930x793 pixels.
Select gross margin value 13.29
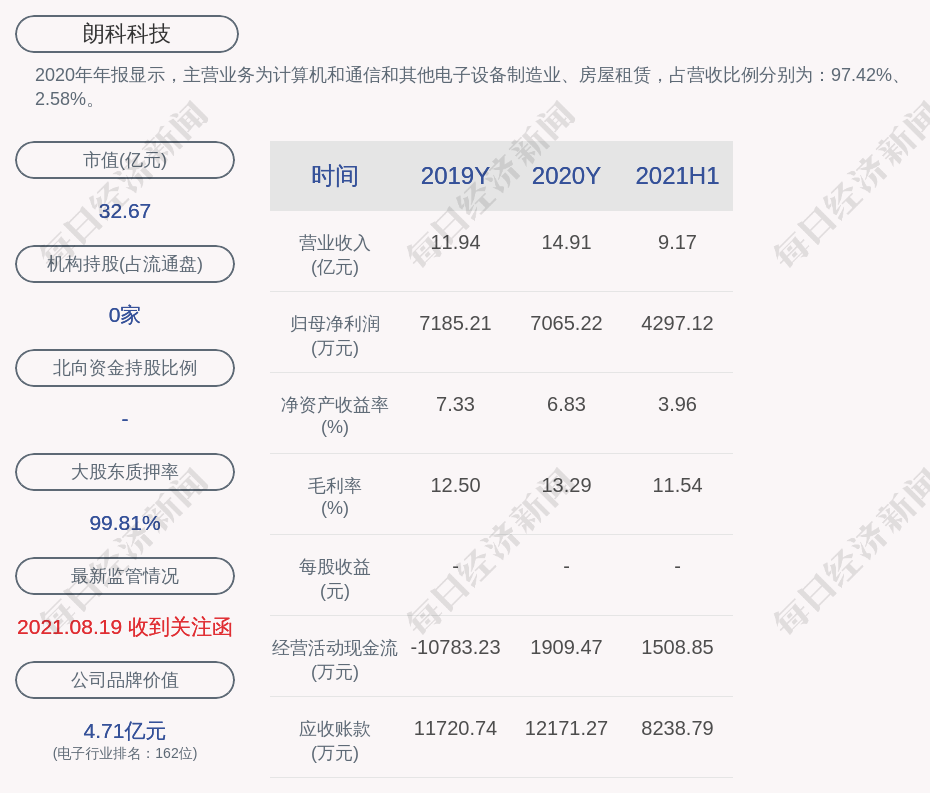click(566, 485)
